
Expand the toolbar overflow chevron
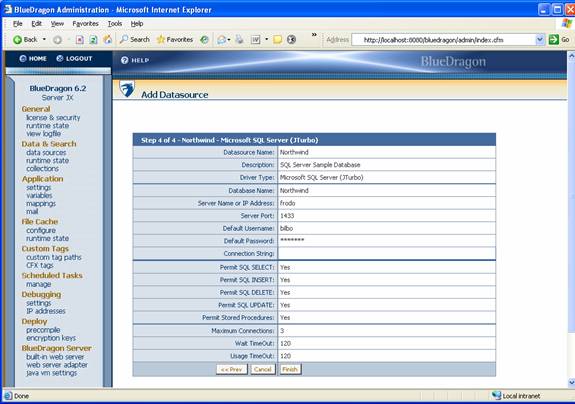point(314,35)
